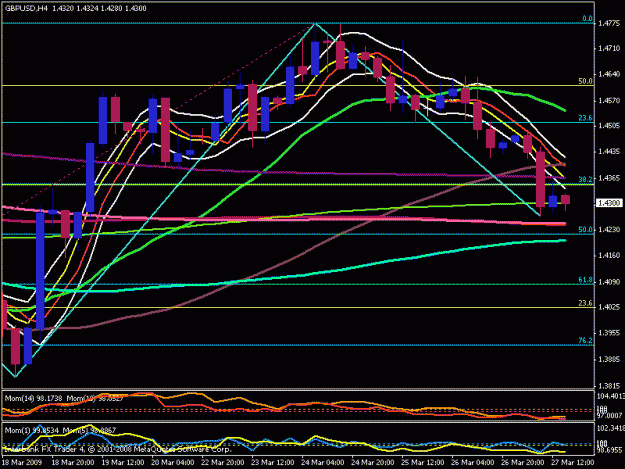The image size is (625, 469).
Task: Click the 18 Mar 2009 date label
Action: click(22, 463)
